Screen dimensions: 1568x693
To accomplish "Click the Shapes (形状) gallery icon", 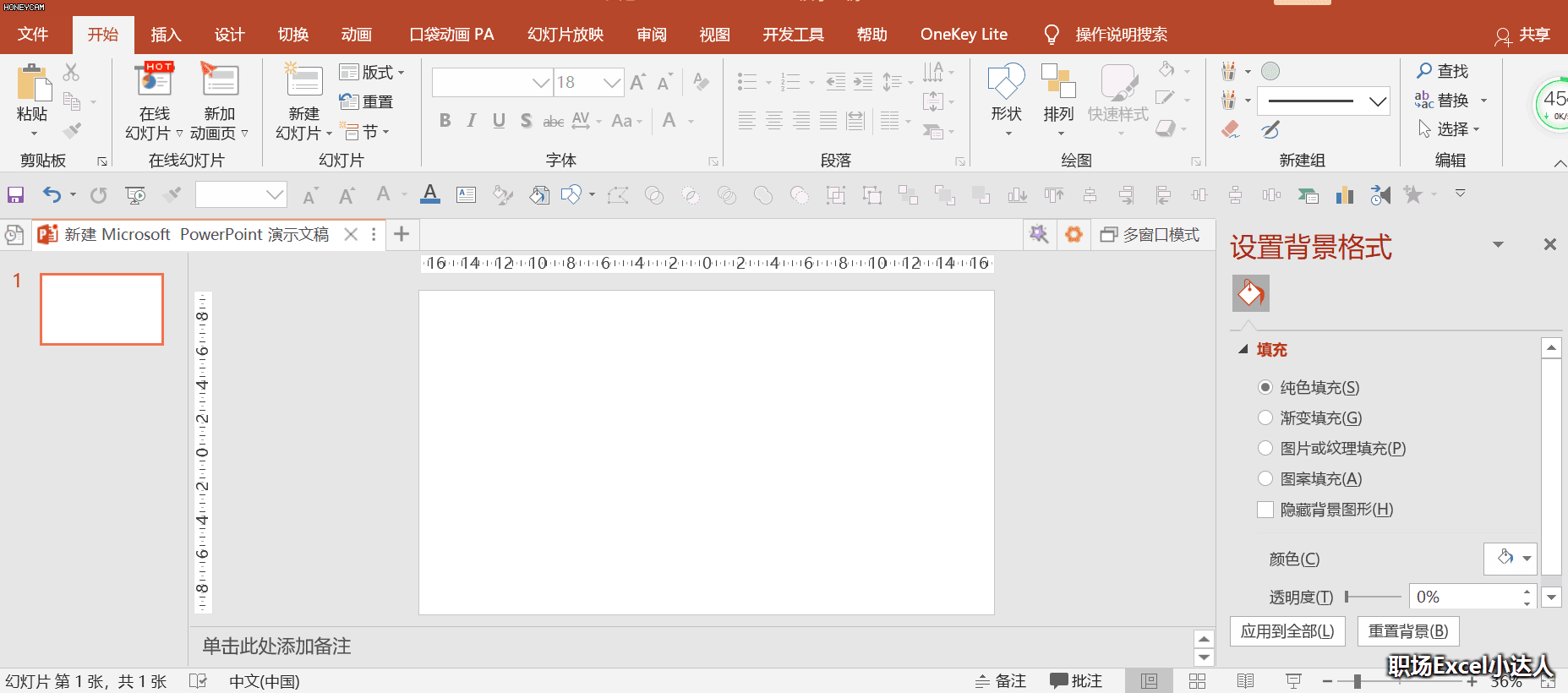I will click(1006, 82).
